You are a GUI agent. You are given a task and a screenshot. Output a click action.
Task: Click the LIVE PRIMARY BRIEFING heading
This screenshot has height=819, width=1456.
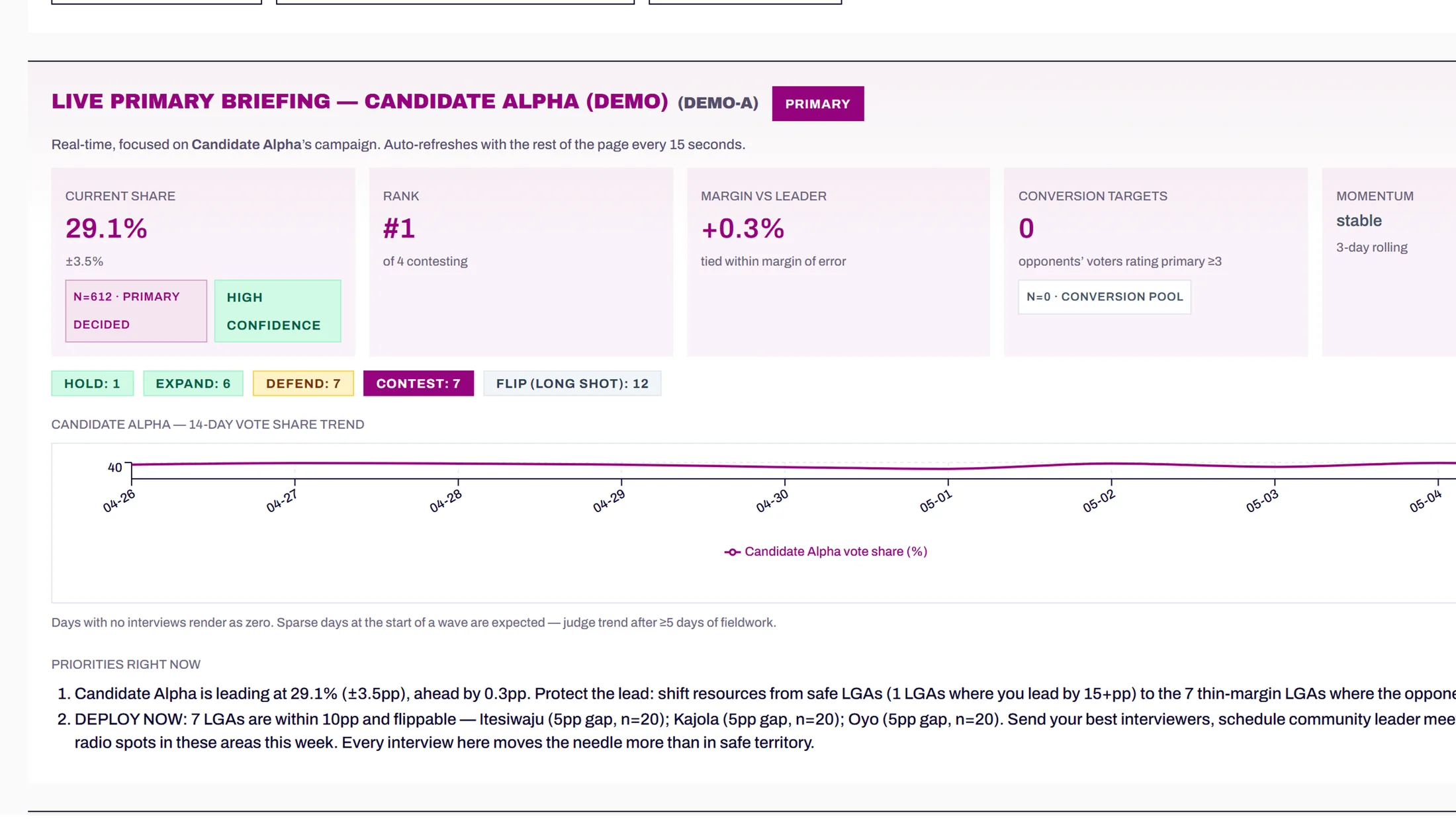(x=360, y=101)
